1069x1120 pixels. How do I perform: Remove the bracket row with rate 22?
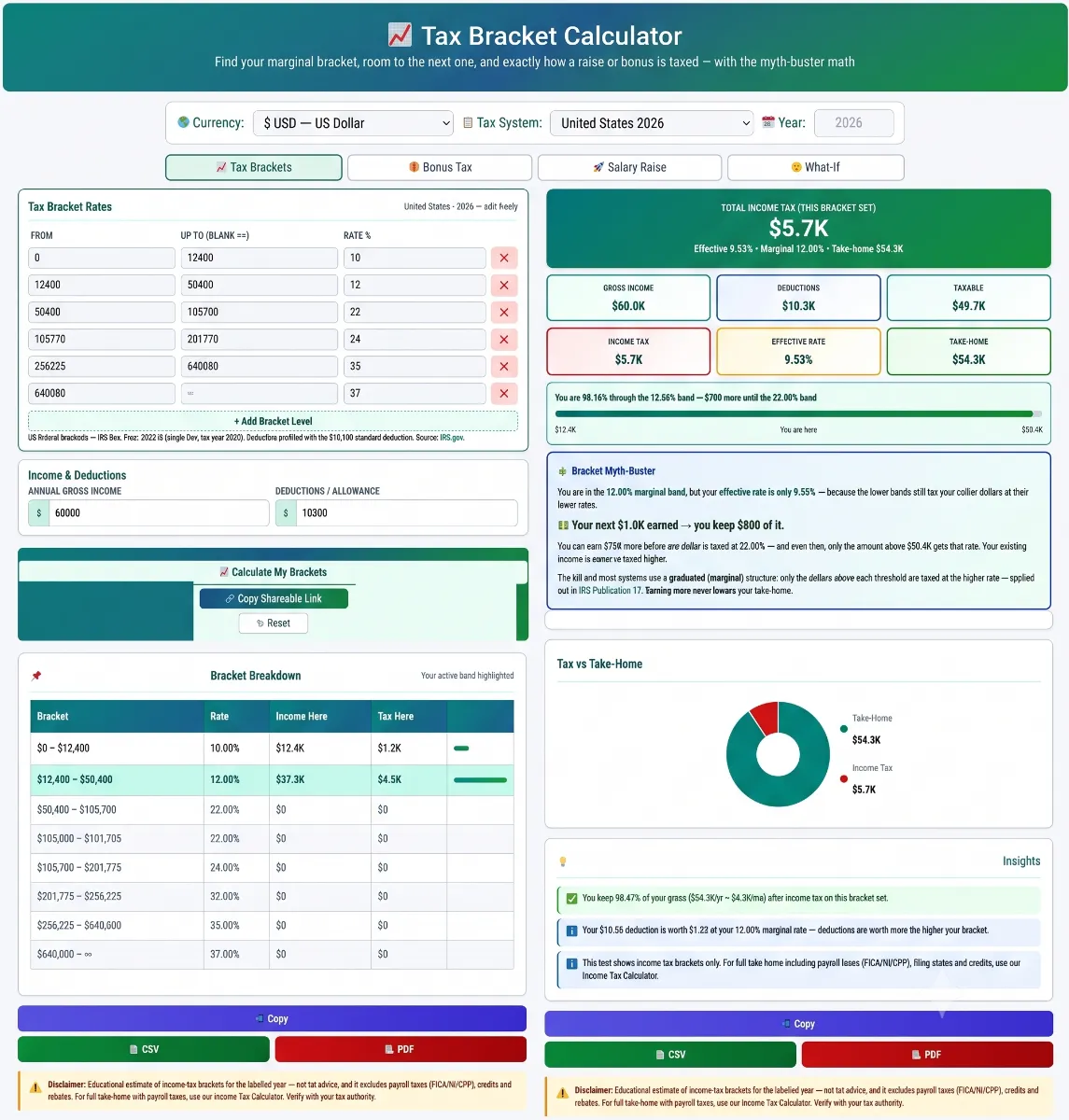click(504, 312)
